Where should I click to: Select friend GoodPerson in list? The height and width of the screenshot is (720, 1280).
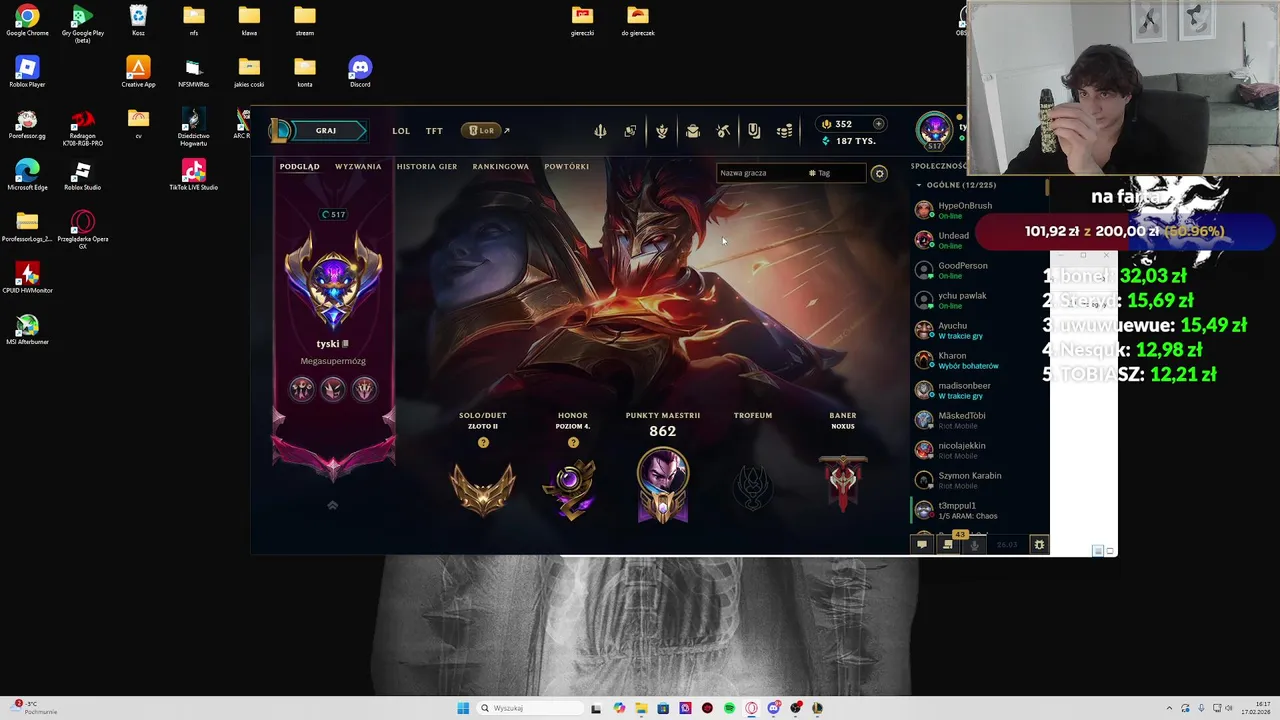pos(978,270)
